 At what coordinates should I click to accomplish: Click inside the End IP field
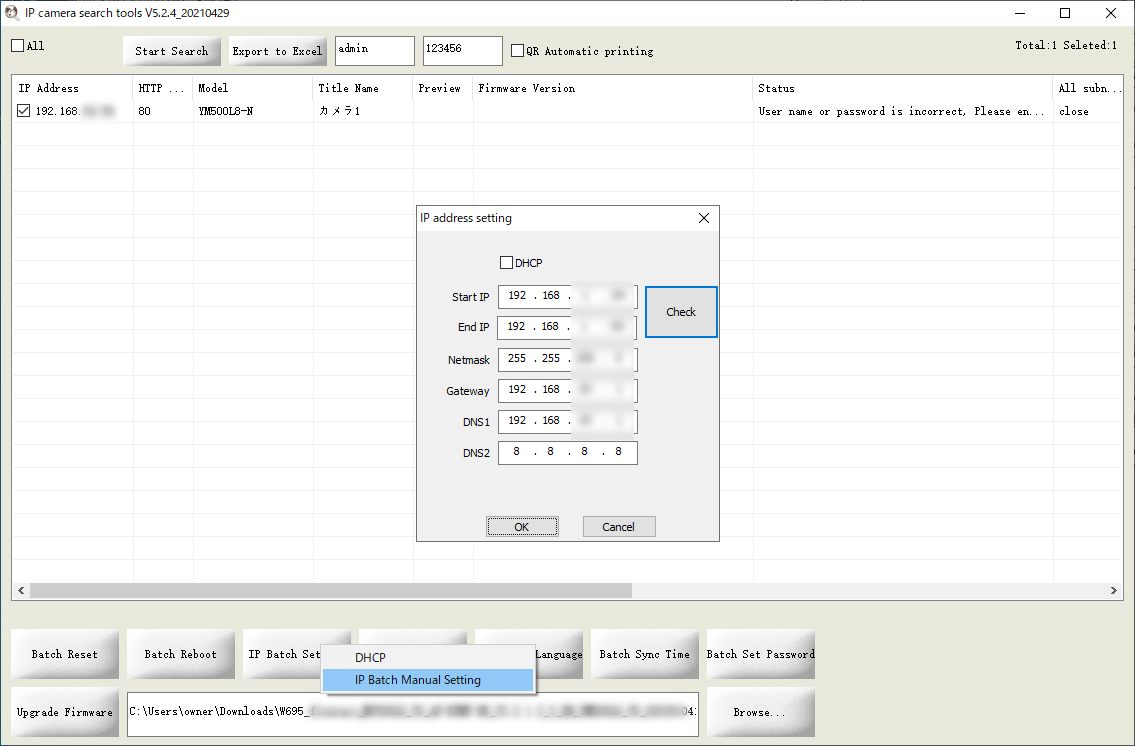point(568,327)
